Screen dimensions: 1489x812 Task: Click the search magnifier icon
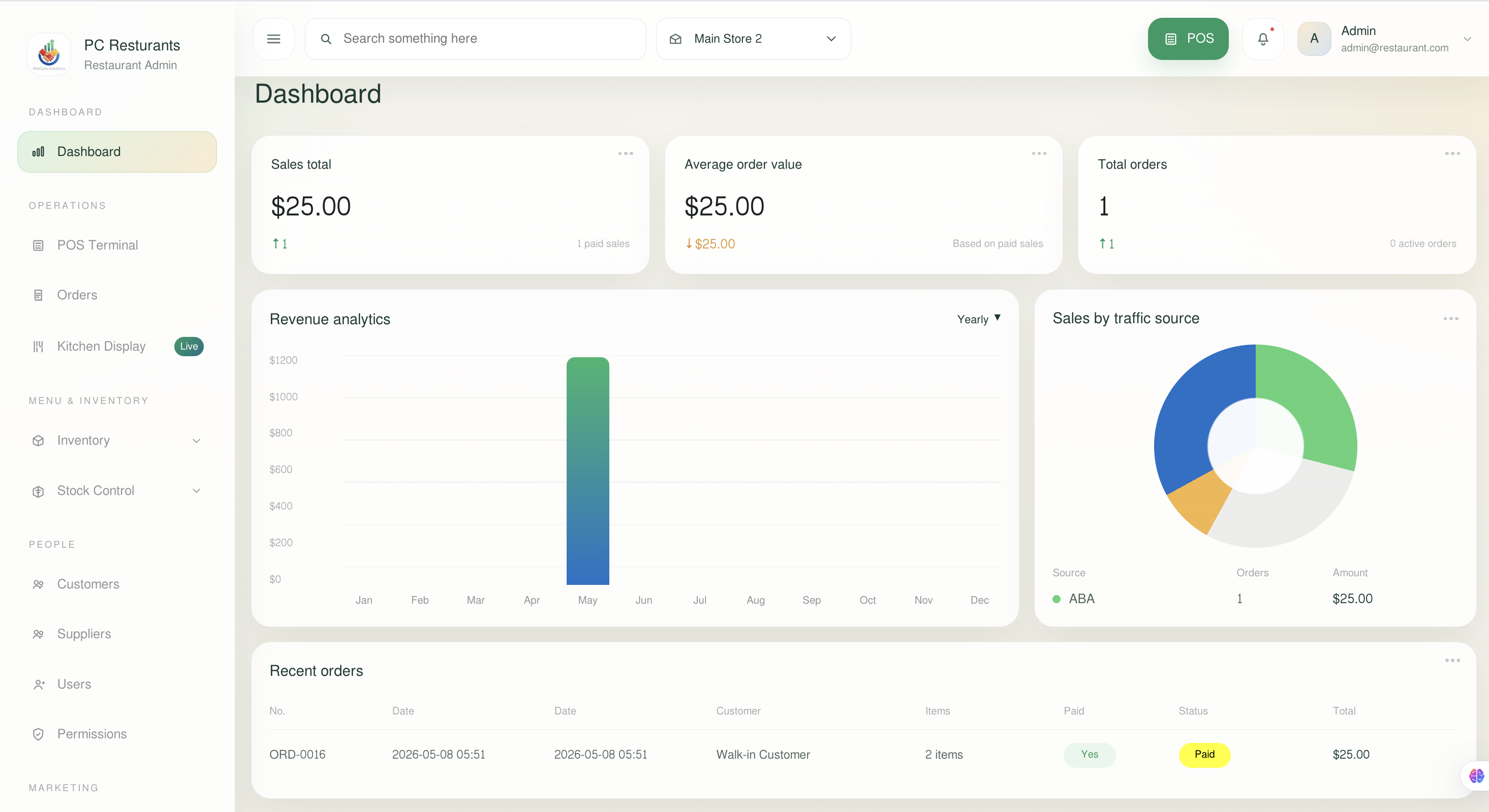point(326,39)
